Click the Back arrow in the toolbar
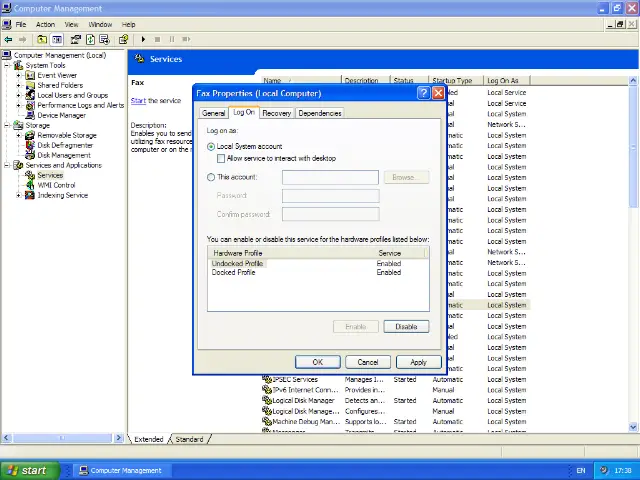Image resolution: width=640 pixels, height=480 pixels. 8,39
